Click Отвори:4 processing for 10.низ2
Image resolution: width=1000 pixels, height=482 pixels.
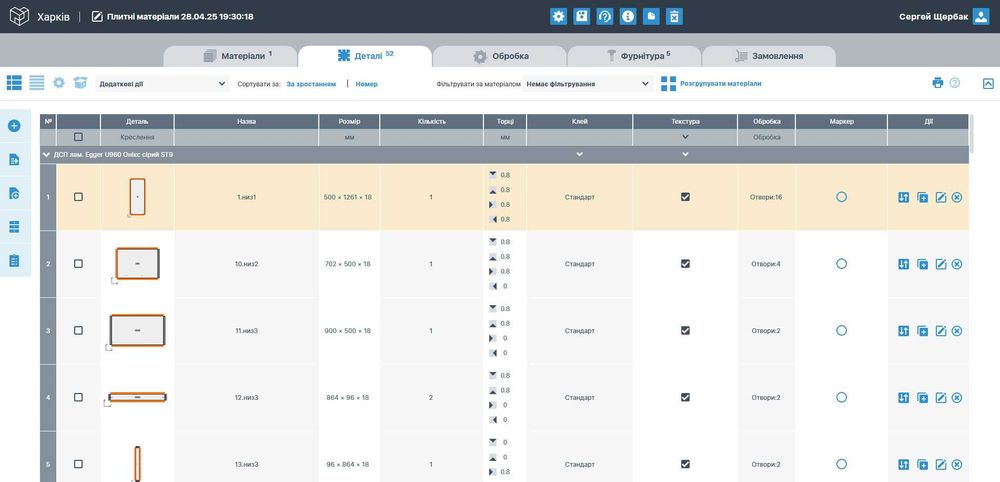(766, 264)
